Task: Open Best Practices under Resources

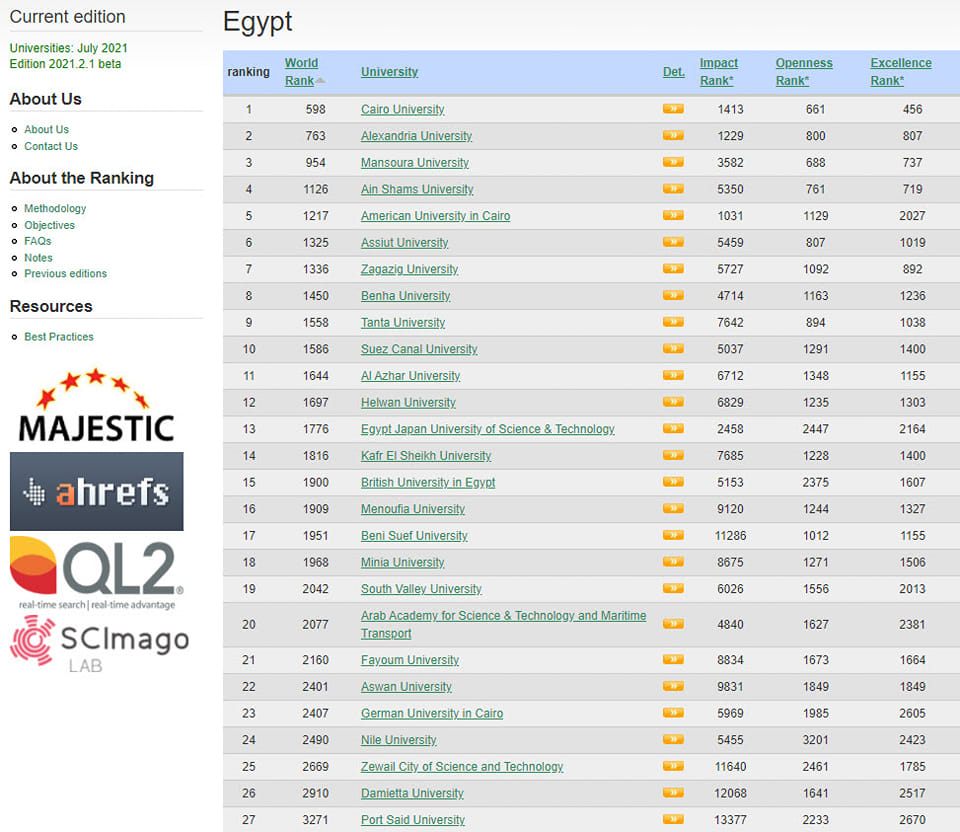Action: [58, 337]
